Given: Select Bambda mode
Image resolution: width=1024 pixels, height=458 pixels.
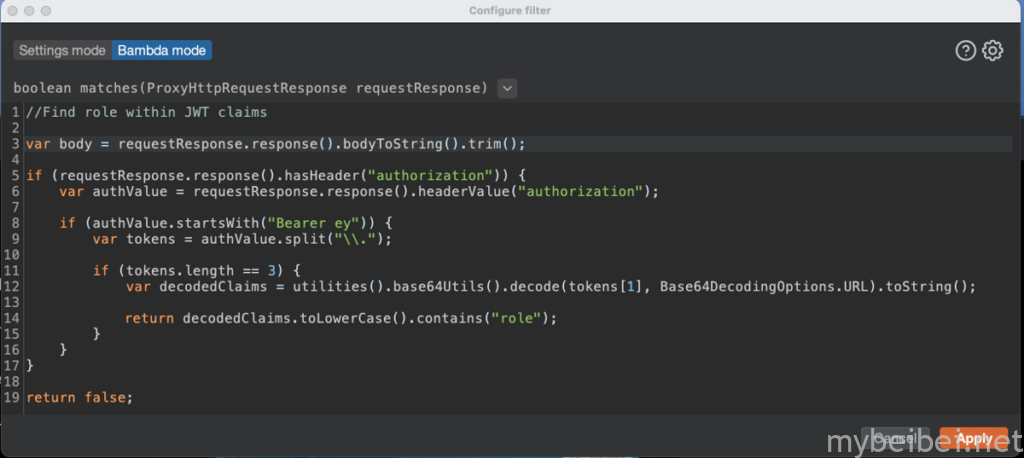Looking at the screenshot, I should pos(162,50).
